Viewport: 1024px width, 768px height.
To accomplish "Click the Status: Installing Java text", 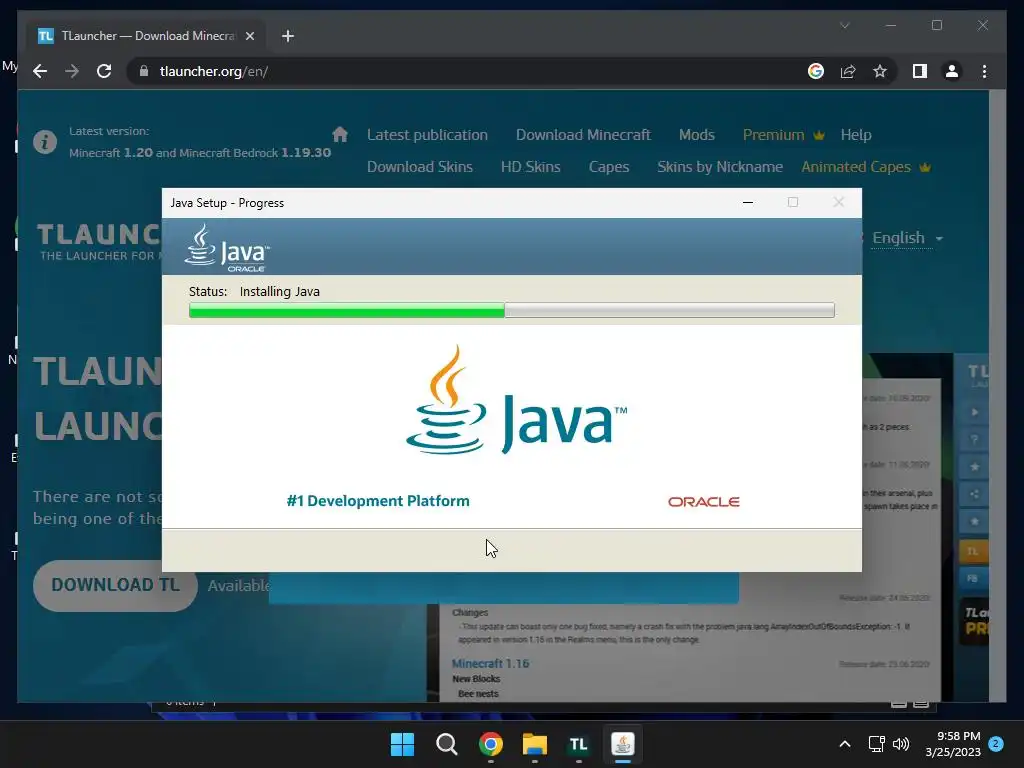I will [x=254, y=291].
